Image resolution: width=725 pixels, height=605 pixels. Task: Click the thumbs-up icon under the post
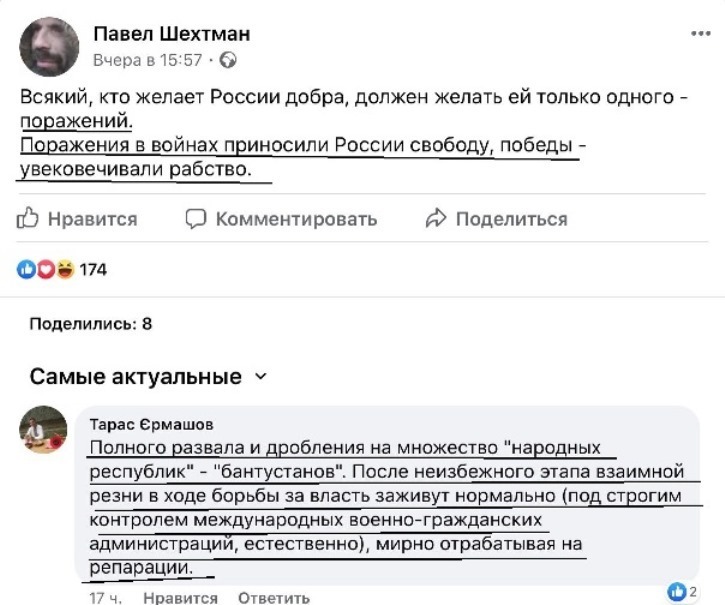tap(28, 218)
